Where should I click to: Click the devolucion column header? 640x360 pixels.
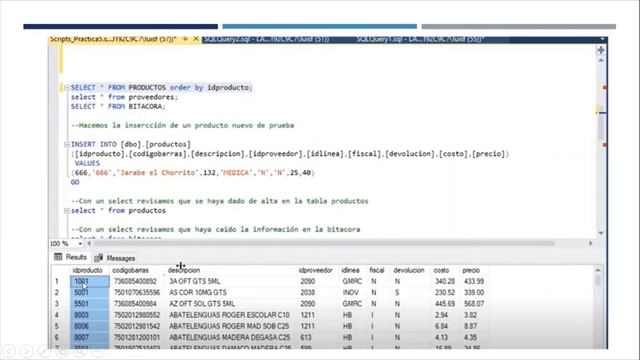point(409,270)
